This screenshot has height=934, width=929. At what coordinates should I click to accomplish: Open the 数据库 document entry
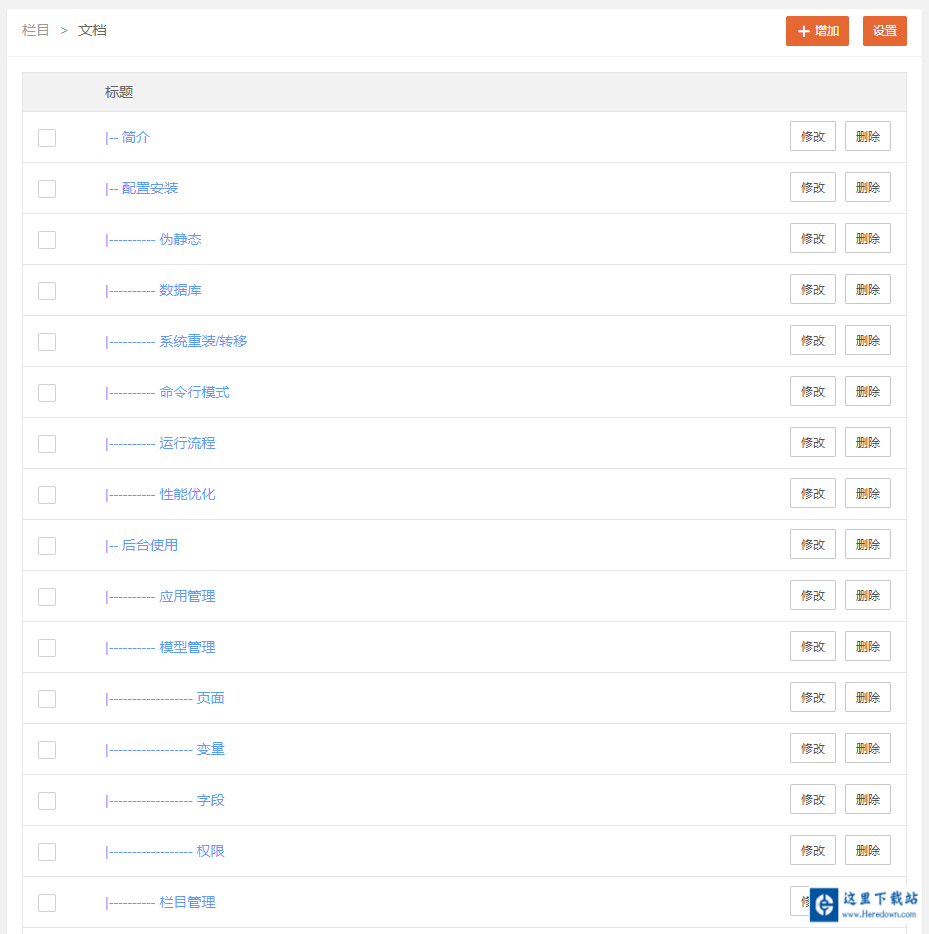[180, 290]
